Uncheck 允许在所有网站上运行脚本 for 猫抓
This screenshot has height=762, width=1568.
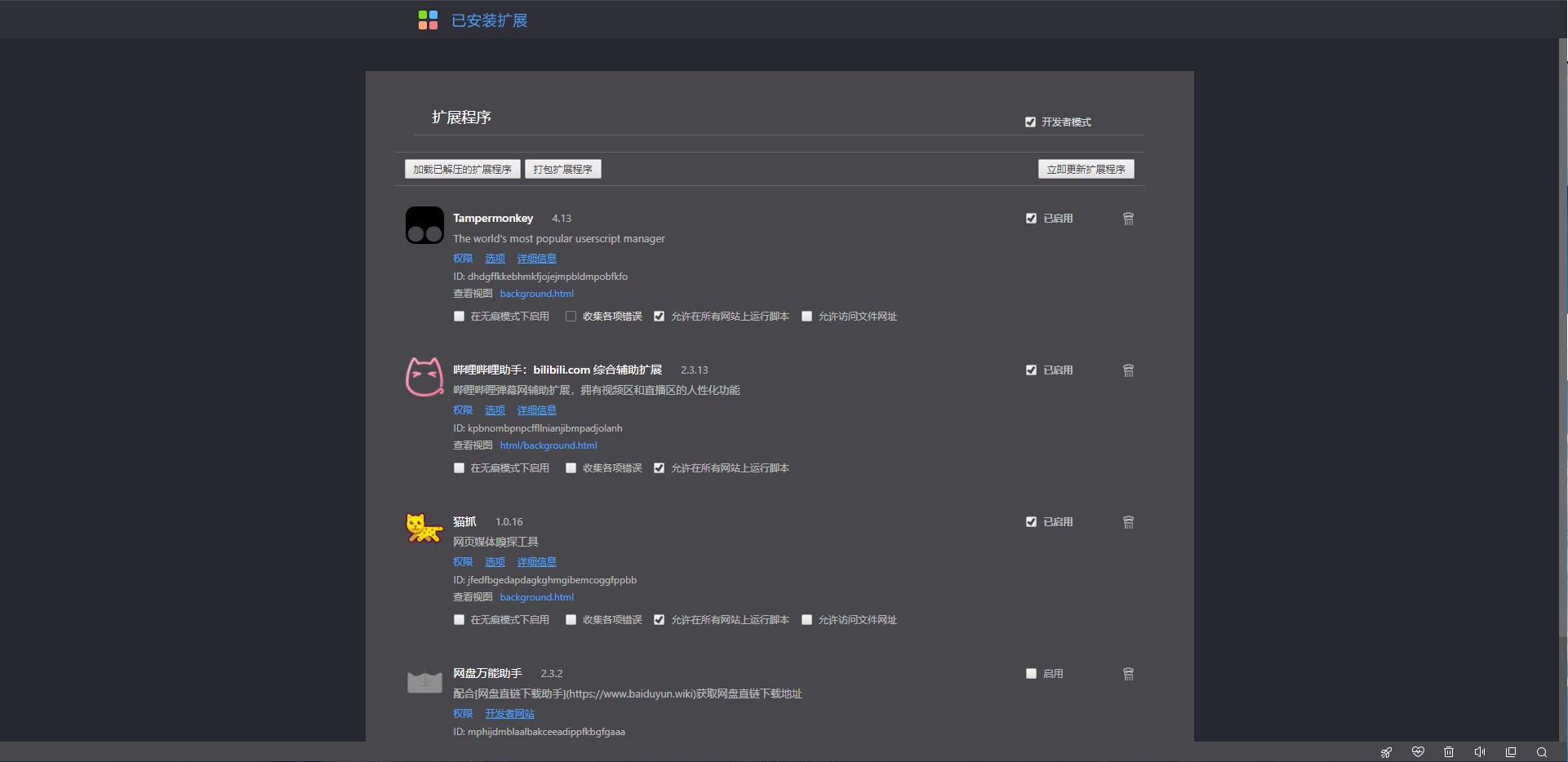click(x=659, y=620)
